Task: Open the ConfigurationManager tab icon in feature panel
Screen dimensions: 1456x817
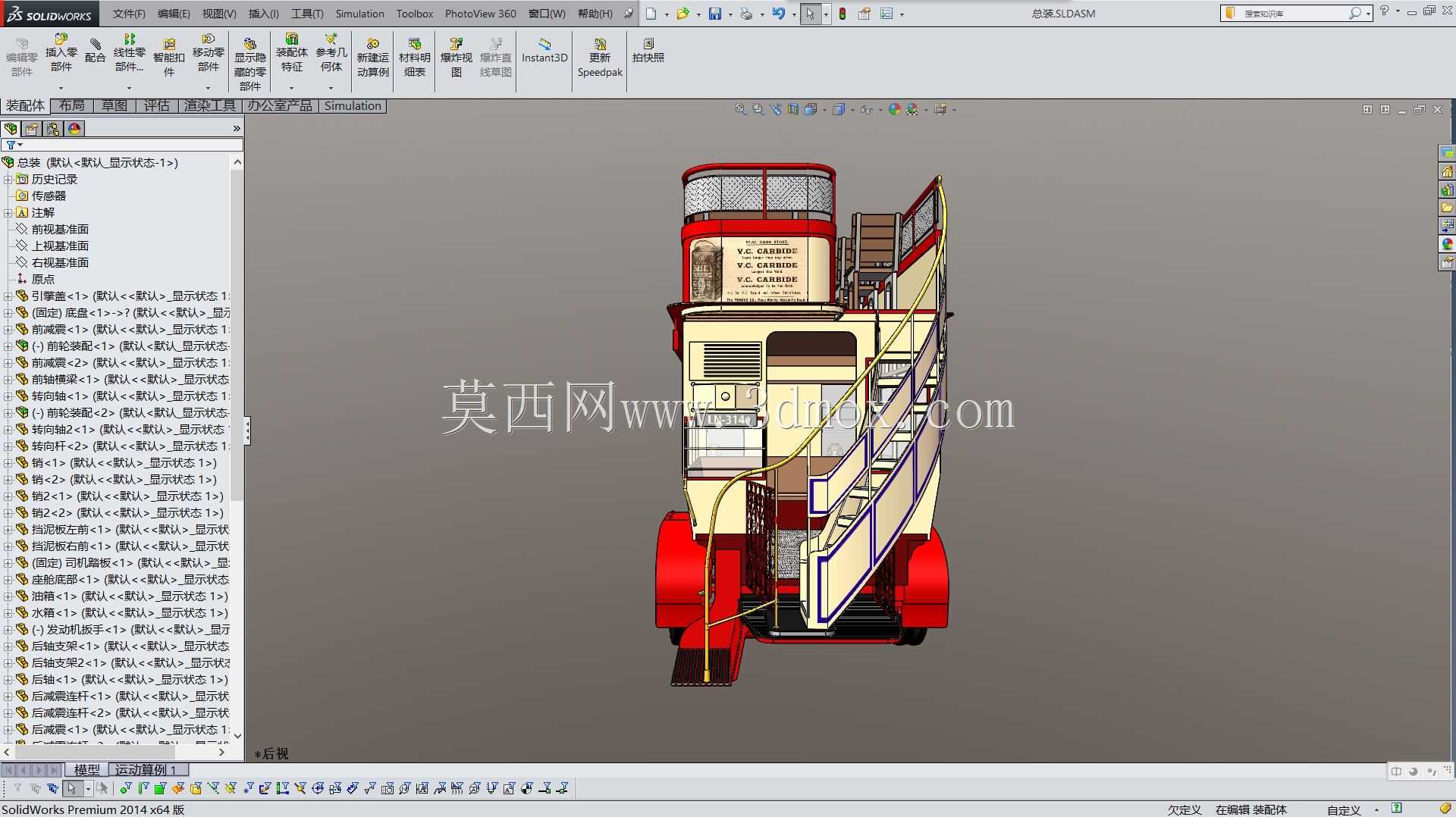Action: coord(53,129)
